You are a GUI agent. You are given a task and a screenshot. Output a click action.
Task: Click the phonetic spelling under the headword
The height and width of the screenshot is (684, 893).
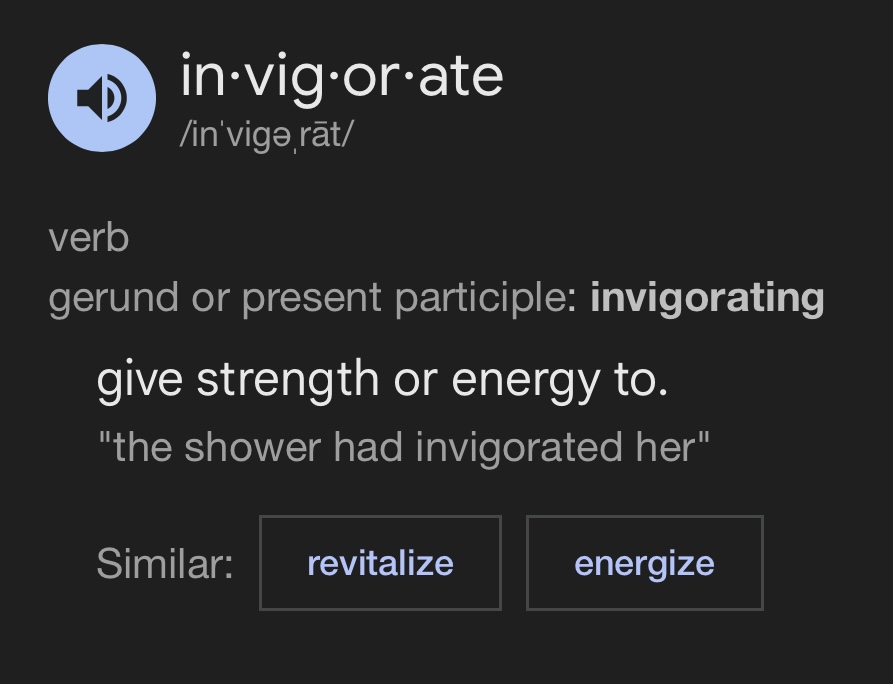tap(266, 135)
